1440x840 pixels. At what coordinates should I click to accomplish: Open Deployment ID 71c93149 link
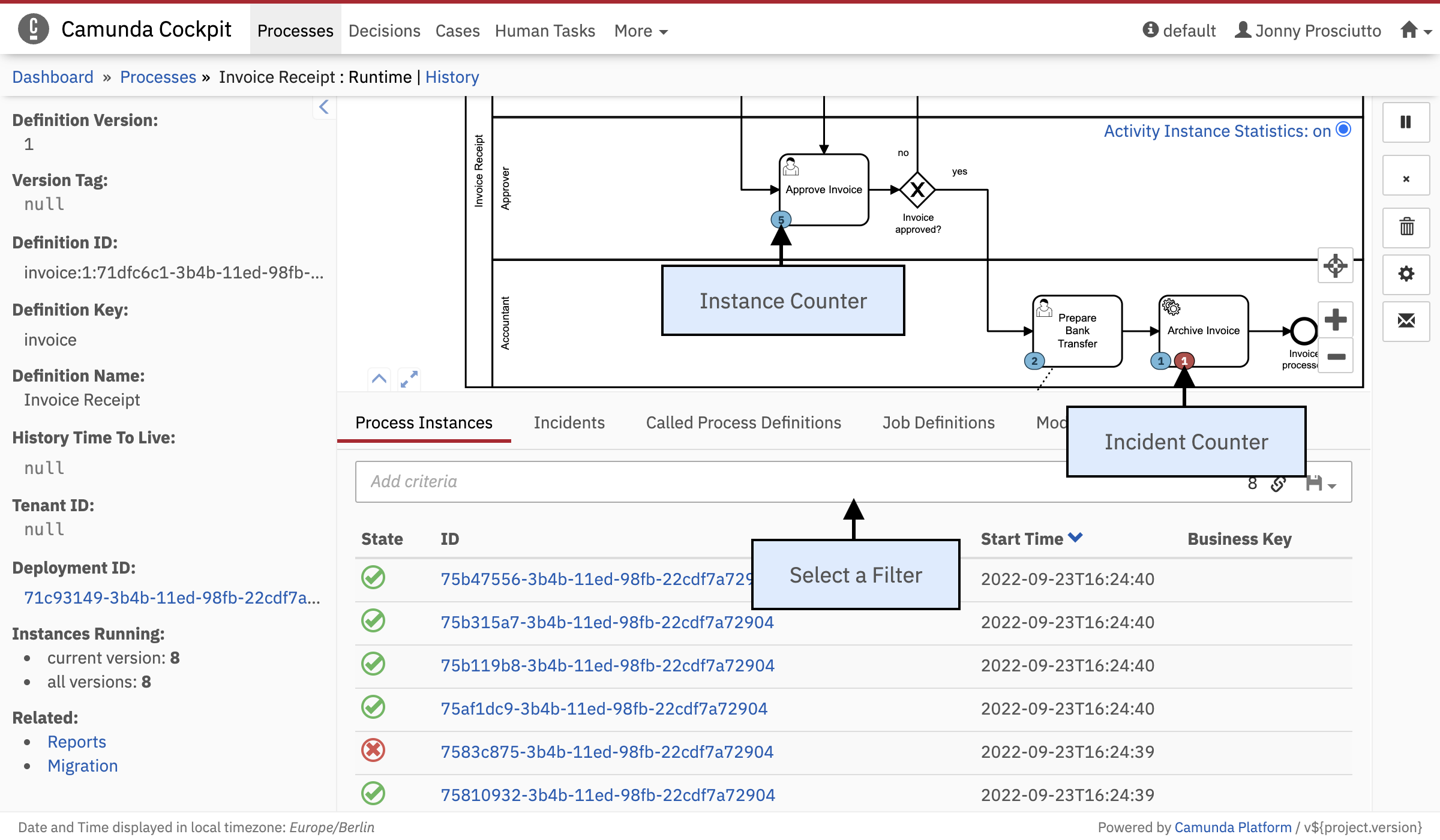pyautogui.click(x=172, y=598)
